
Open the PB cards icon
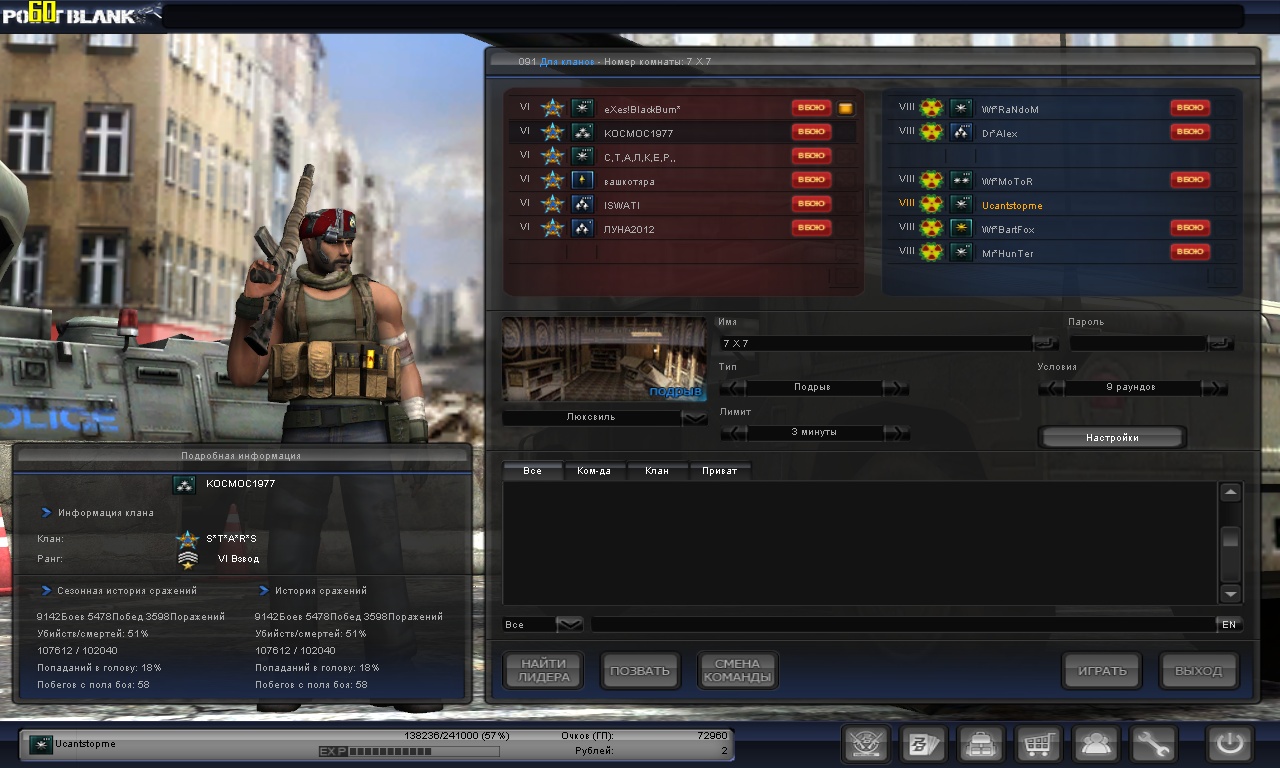pyautogui.click(x=923, y=744)
